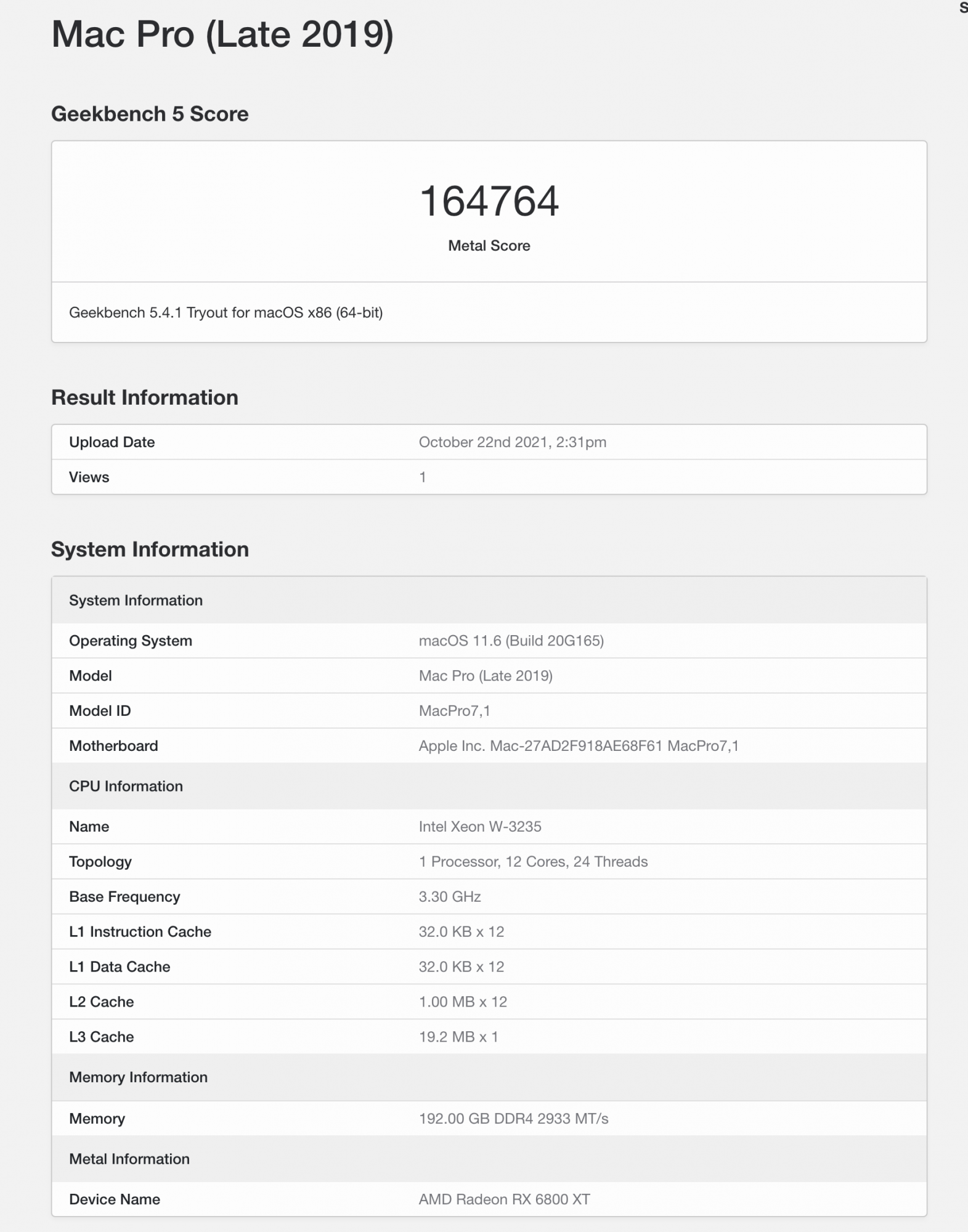
Task: Select the 164764 Metal Score number
Action: click(489, 201)
